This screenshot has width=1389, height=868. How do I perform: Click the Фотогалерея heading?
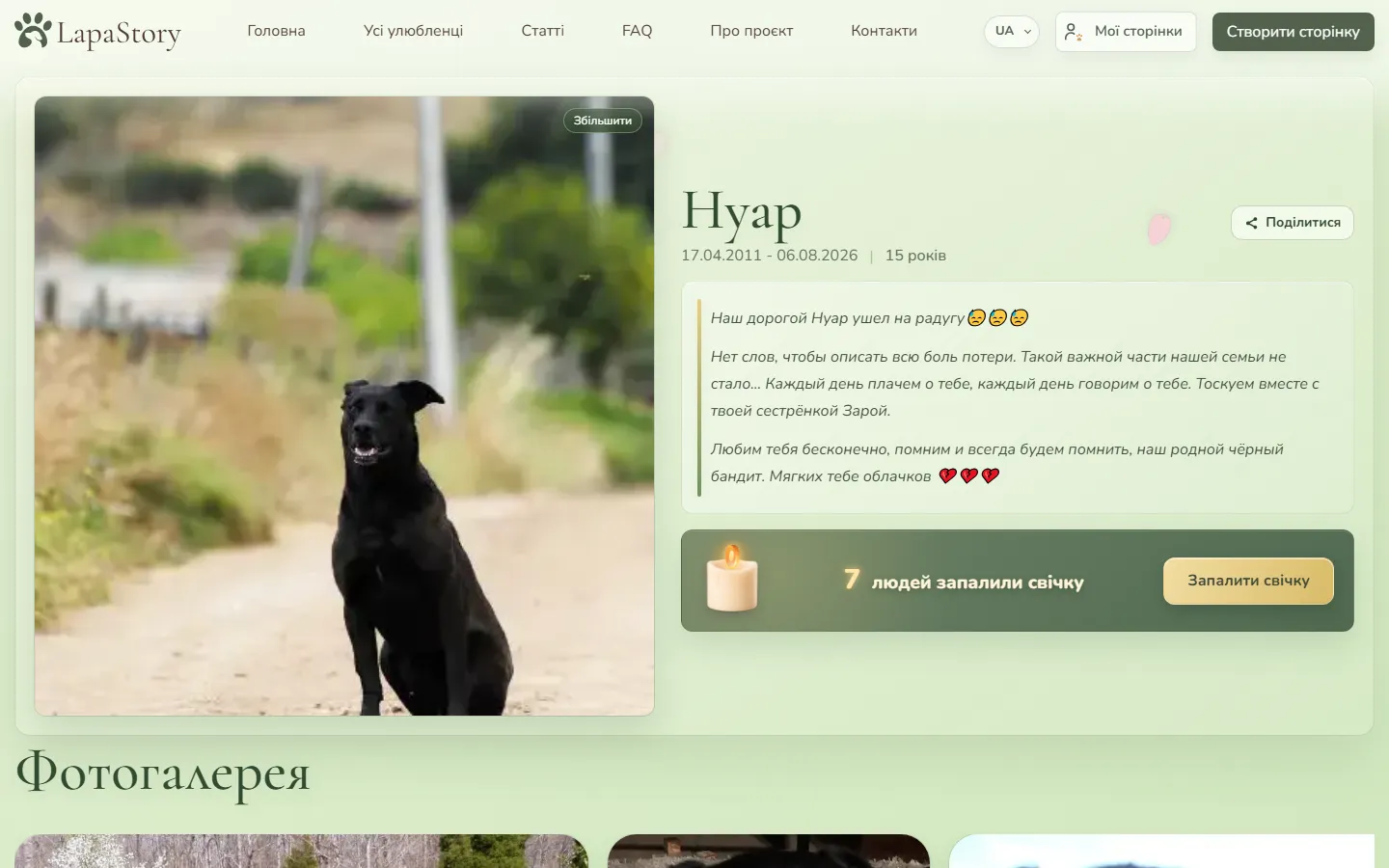click(x=163, y=773)
